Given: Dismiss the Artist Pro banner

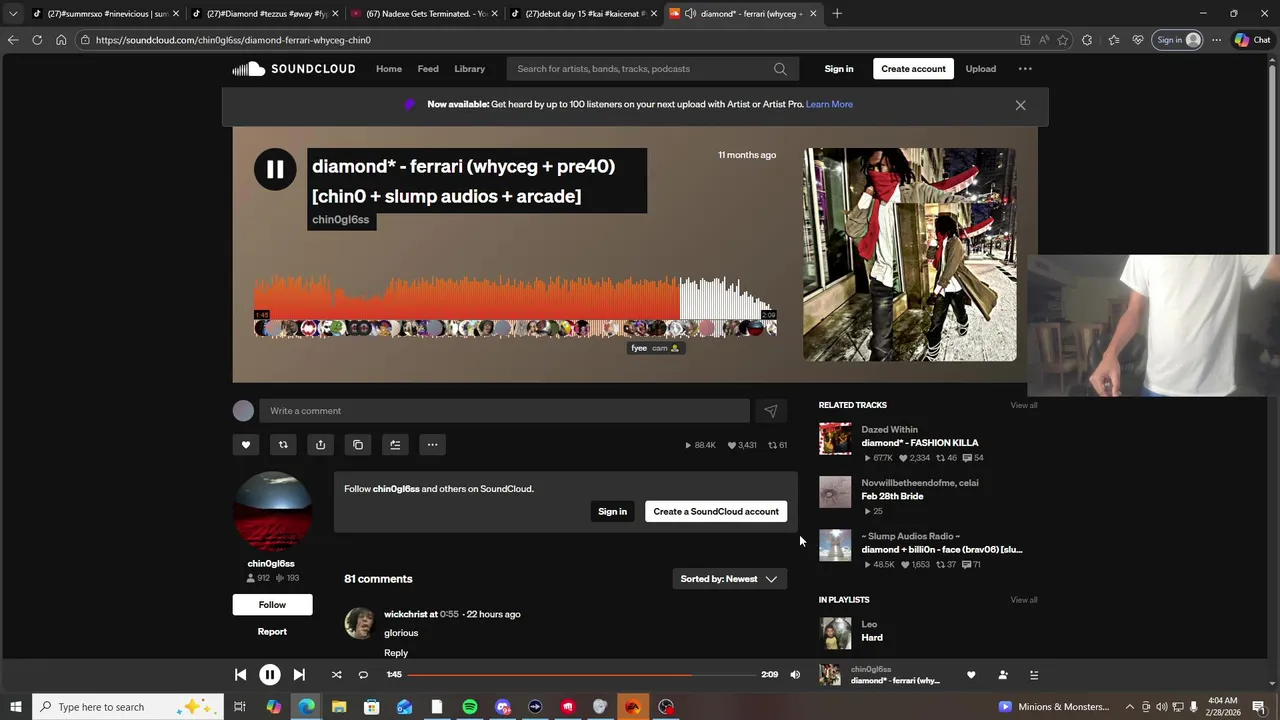Looking at the screenshot, I should tap(1020, 105).
